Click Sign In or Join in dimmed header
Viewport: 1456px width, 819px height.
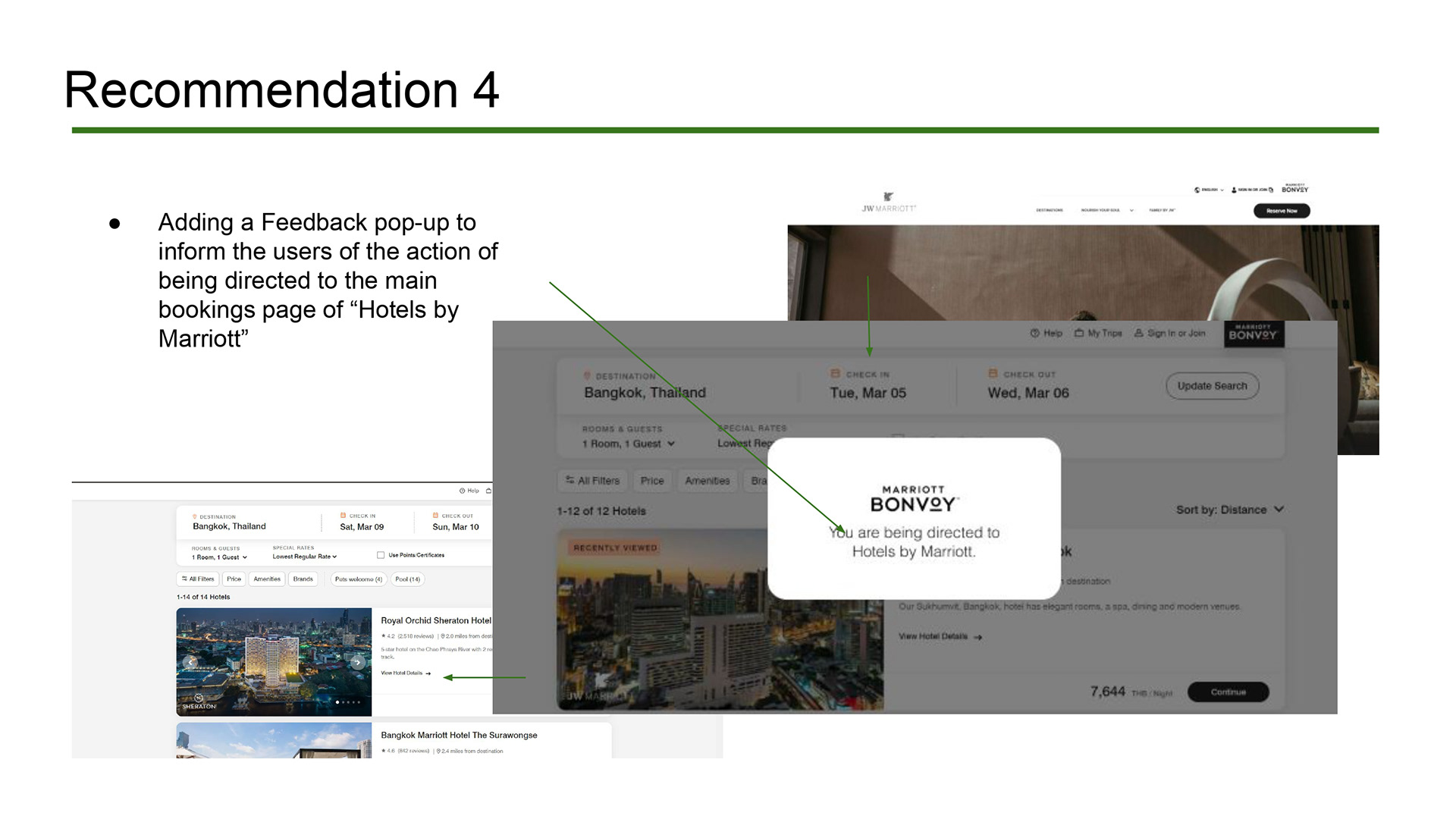(1170, 333)
